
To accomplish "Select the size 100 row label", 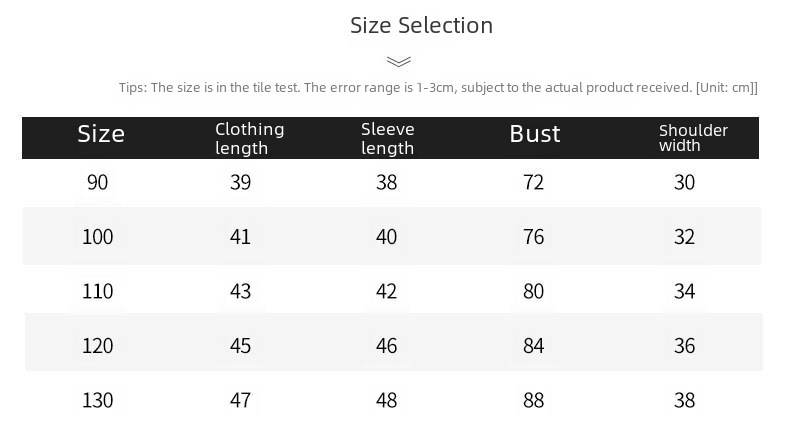I will (x=98, y=237).
